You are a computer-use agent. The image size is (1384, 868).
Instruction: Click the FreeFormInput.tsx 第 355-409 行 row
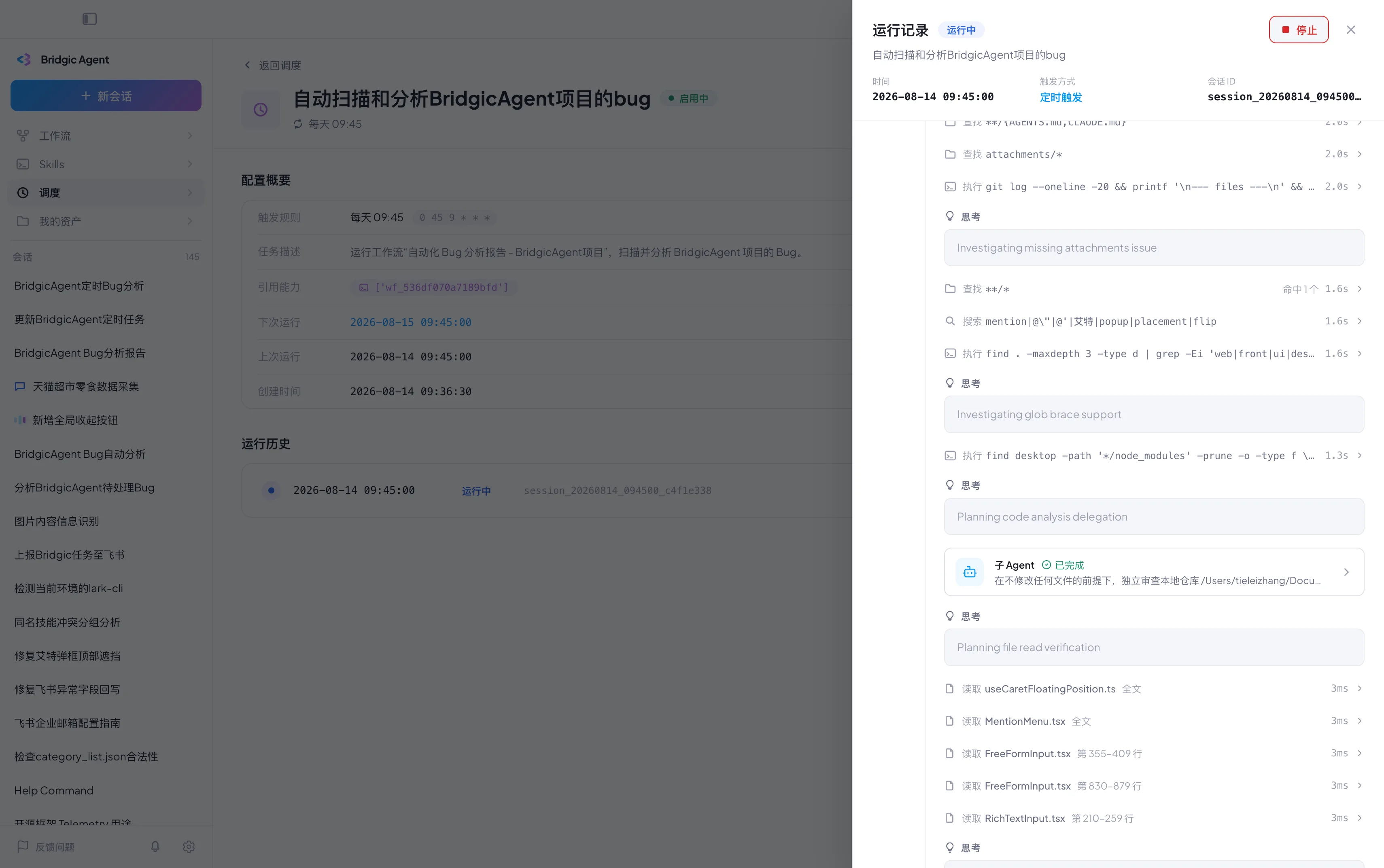click(x=1154, y=753)
